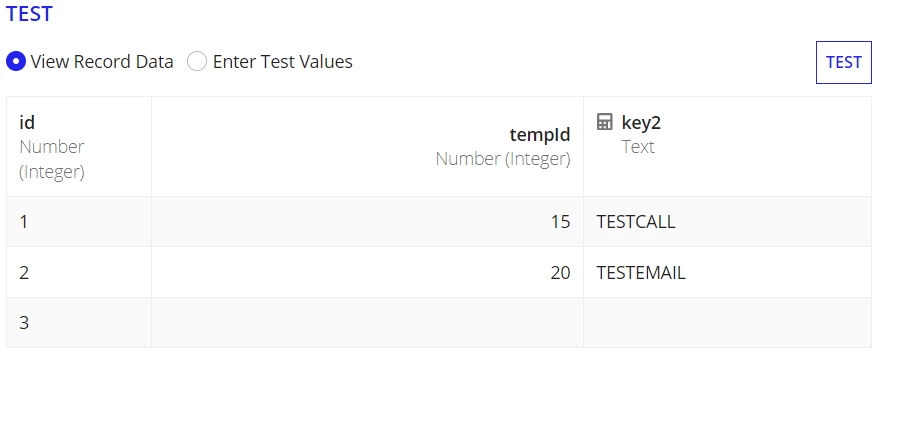Click the empty tempId cell in row 3
The width and height of the screenshot is (902, 425).
point(368,323)
